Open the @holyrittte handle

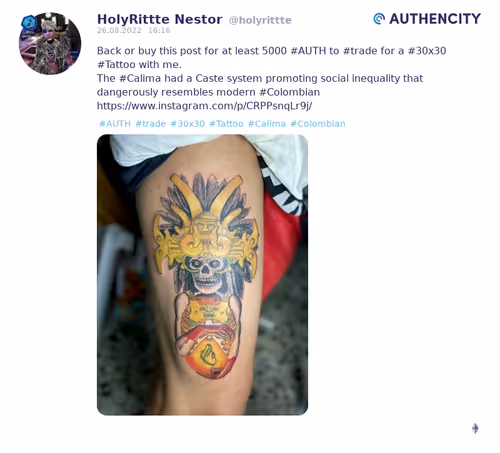(260, 20)
